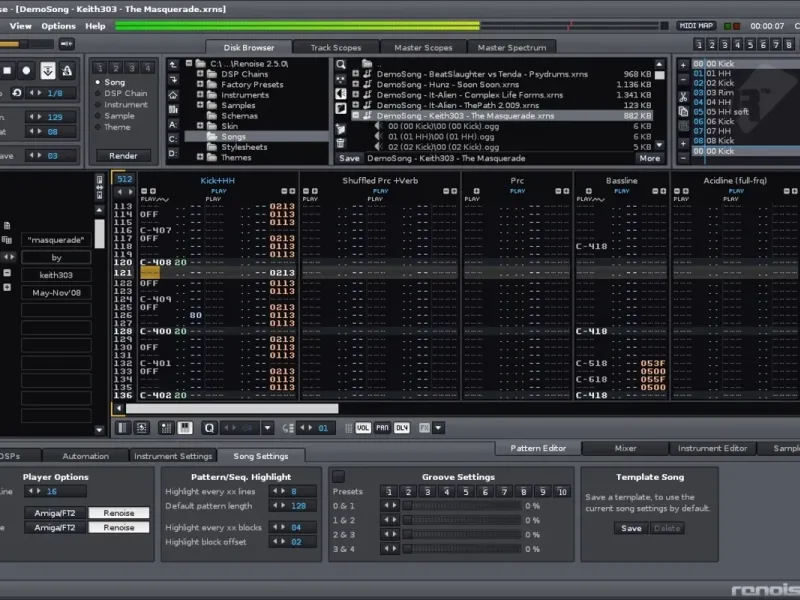This screenshot has width=800, height=600.
Task: Click the trash icon to delete file
Action: [x=341, y=143]
